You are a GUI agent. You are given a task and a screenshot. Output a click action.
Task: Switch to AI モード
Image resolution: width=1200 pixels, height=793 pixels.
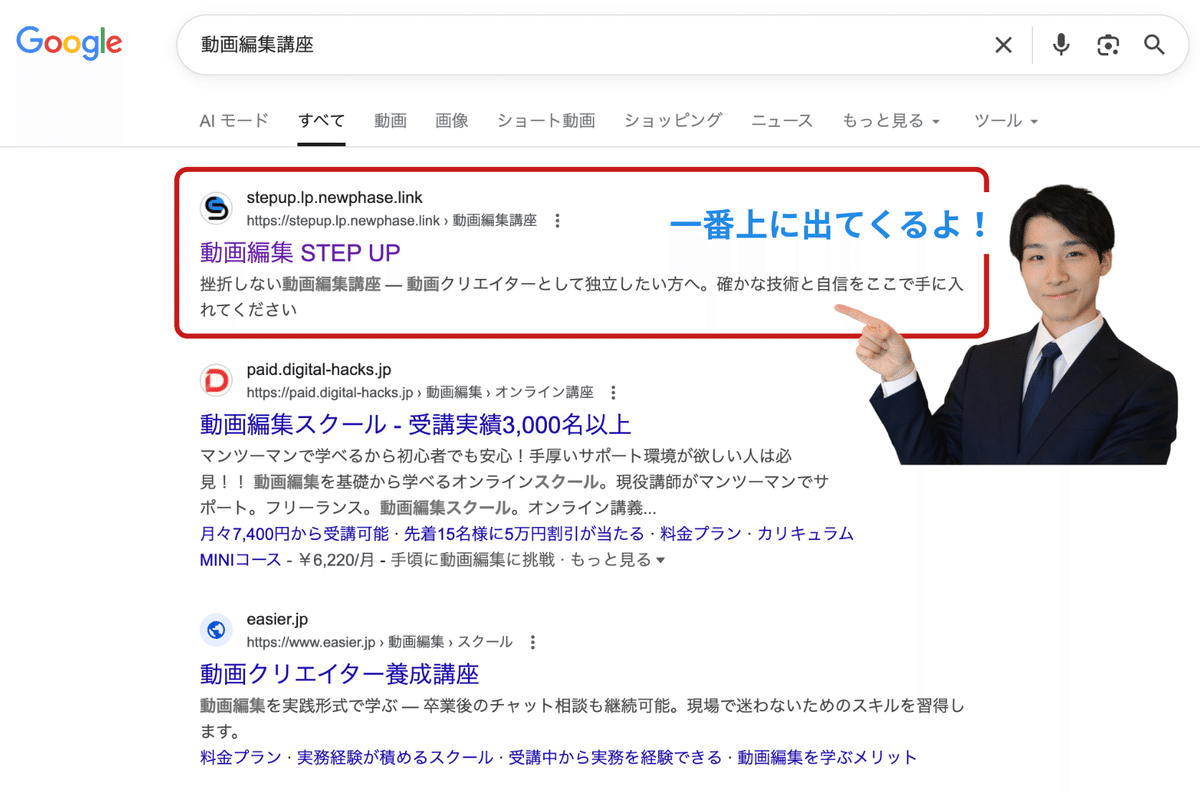[x=233, y=119]
